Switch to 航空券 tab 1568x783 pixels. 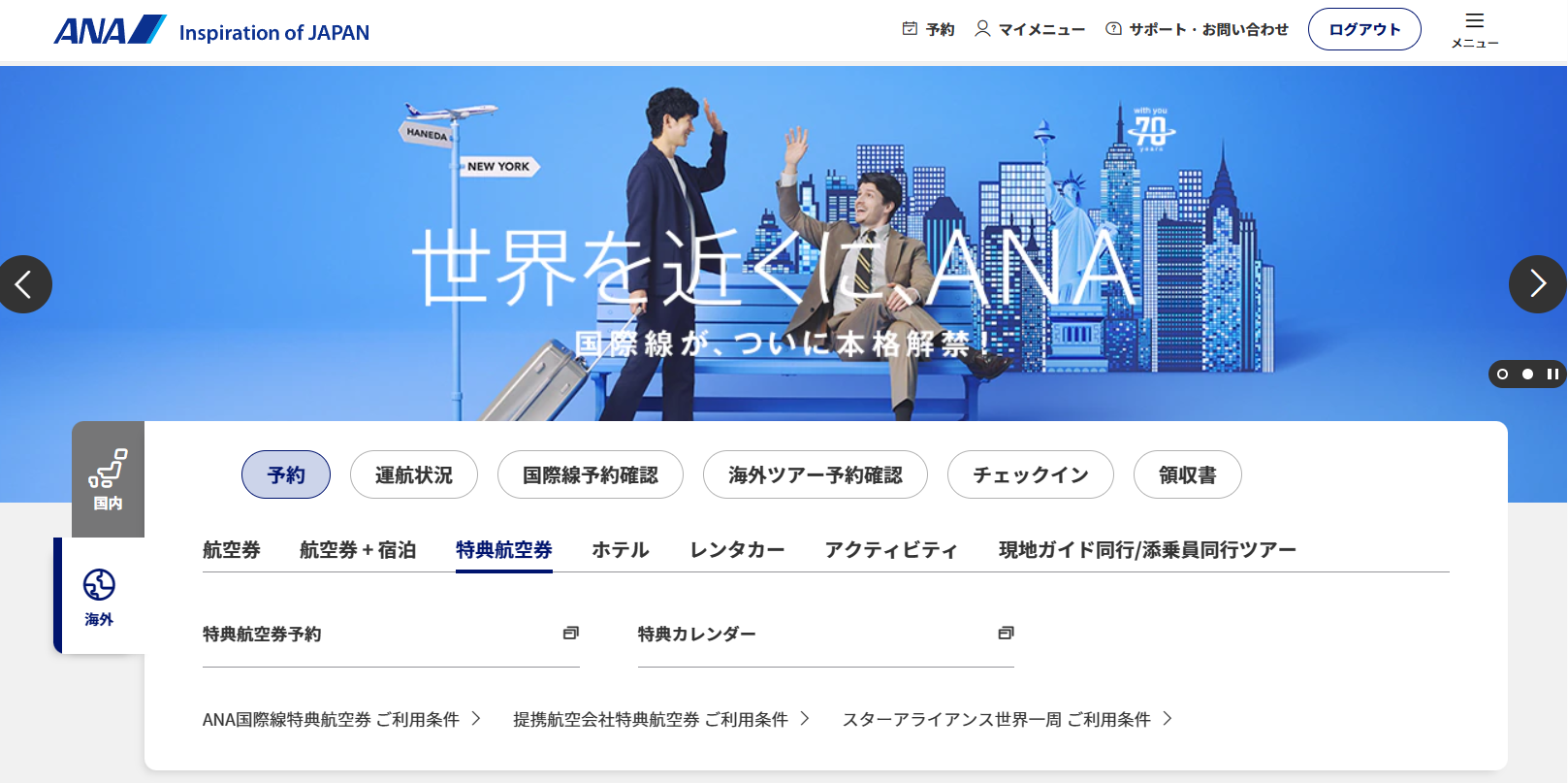(232, 550)
